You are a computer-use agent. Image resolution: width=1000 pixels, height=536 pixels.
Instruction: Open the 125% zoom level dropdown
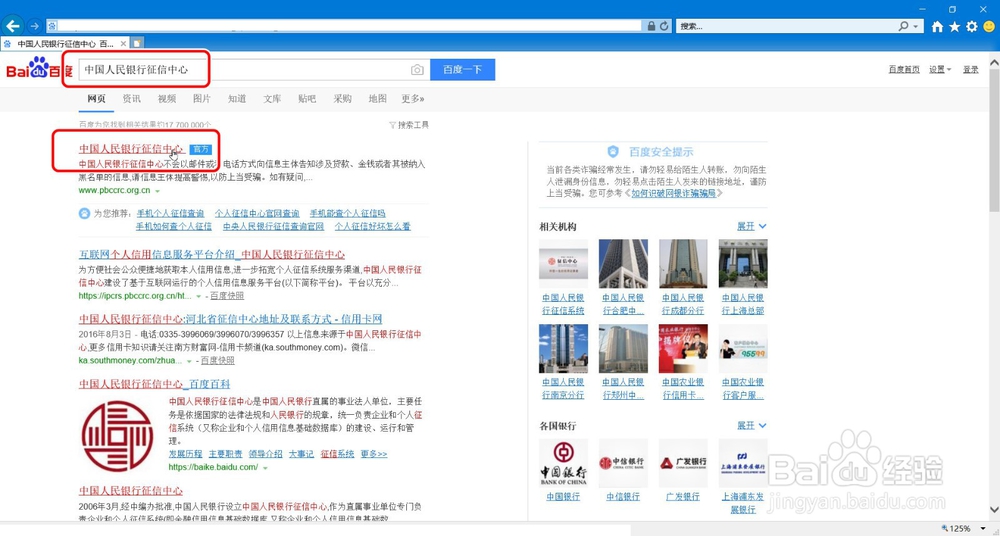[x=983, y=529]
